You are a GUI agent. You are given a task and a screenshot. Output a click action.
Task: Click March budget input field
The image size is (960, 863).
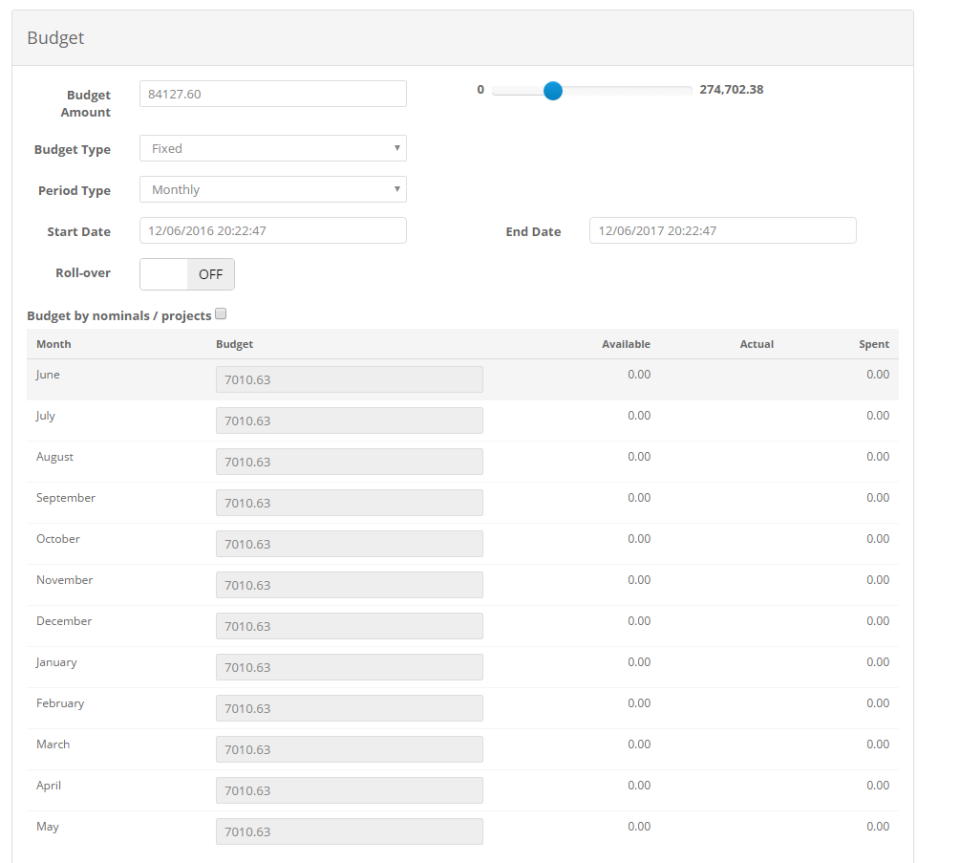click(349, 749)
